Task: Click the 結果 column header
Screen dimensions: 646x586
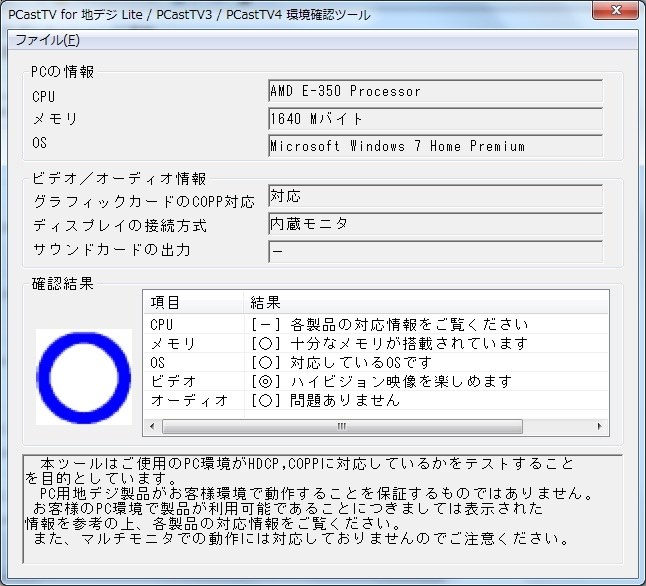Action: (426, 302)
